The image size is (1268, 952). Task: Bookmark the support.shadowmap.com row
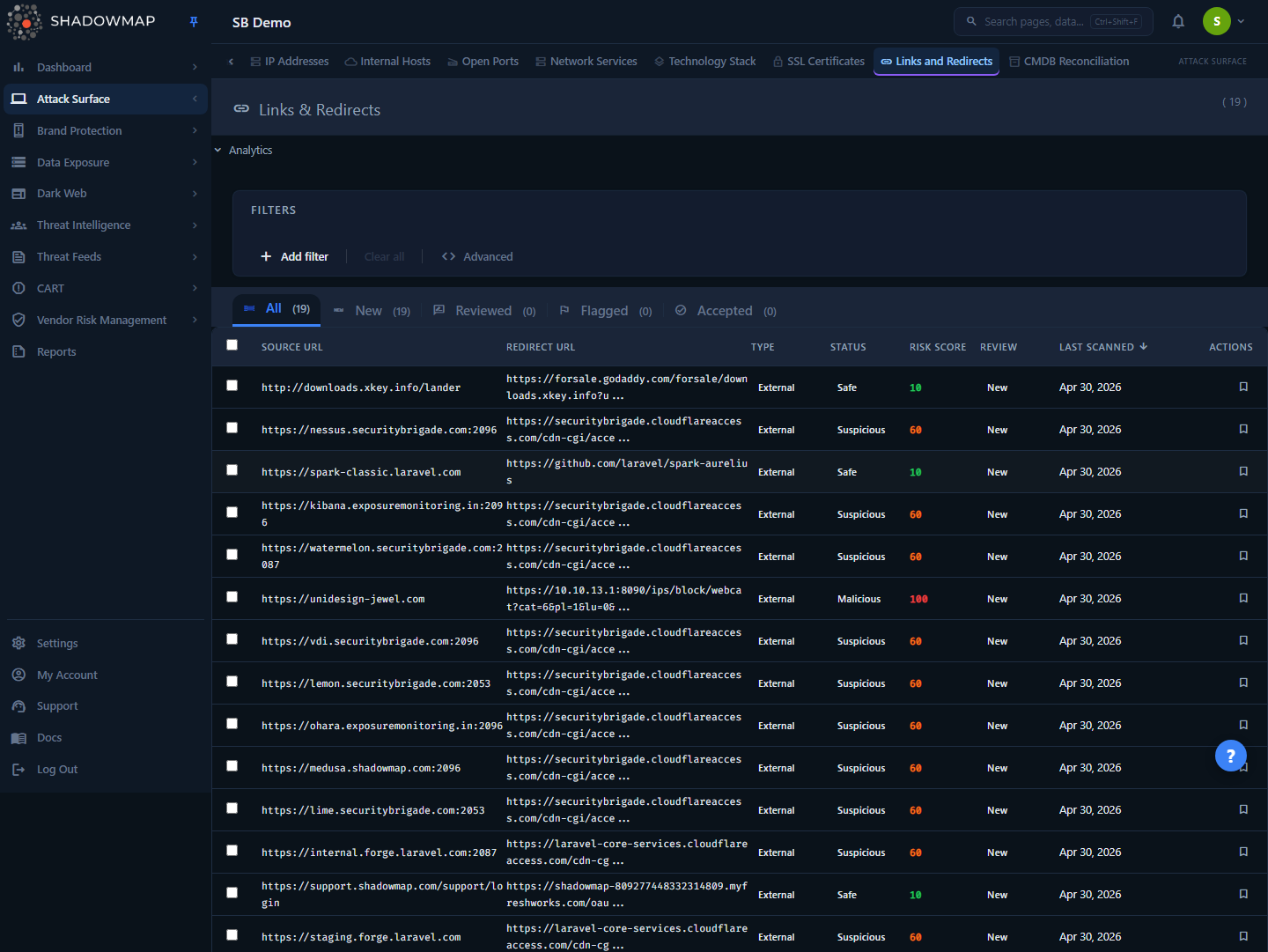pos(1243,894)
